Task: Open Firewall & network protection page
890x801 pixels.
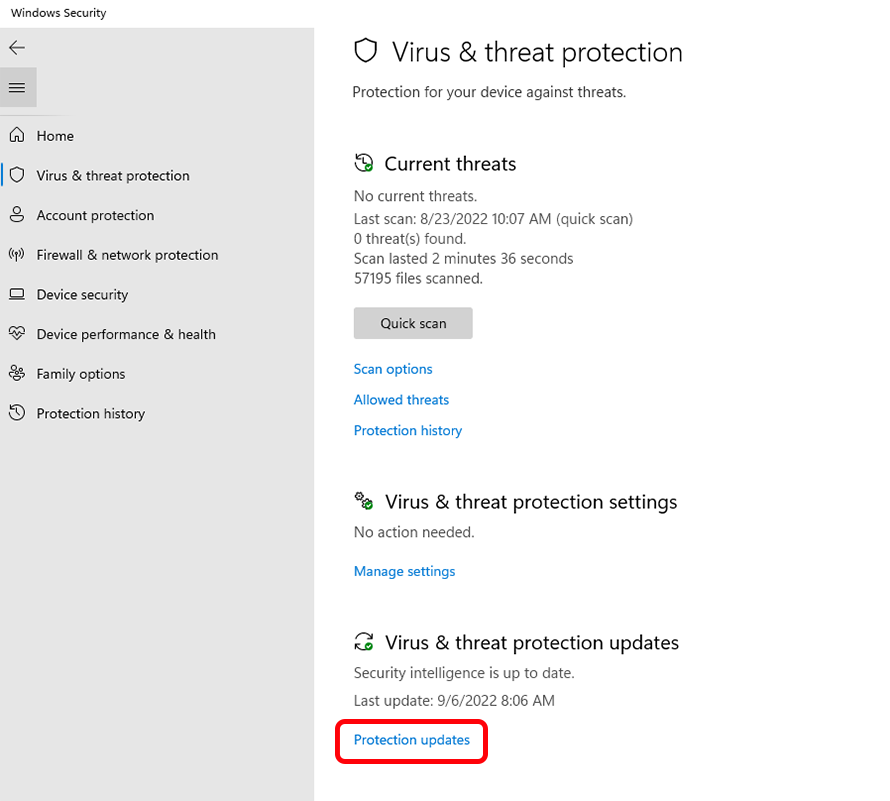Action: 127,255
